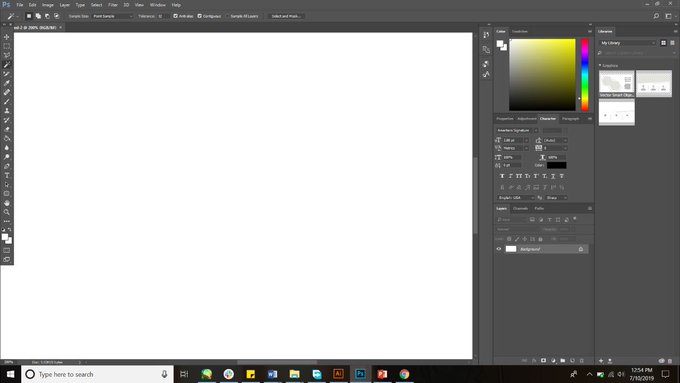
Task: Pick a shade in the yellow color field
Action: [542, 75]
